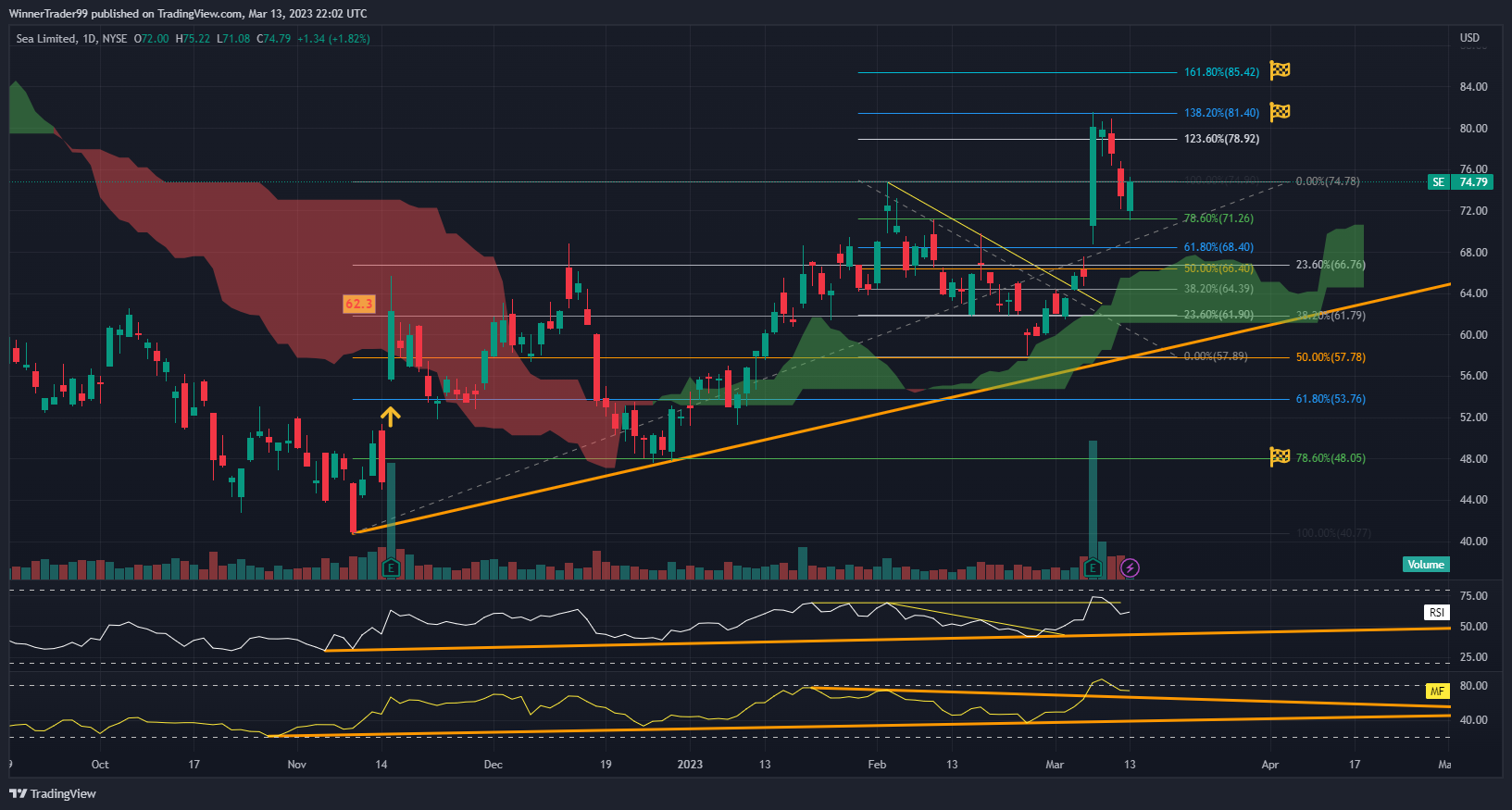Click the RSI 75.00 scale value
The image size is (1512, 810).
tap(1473, 596)
